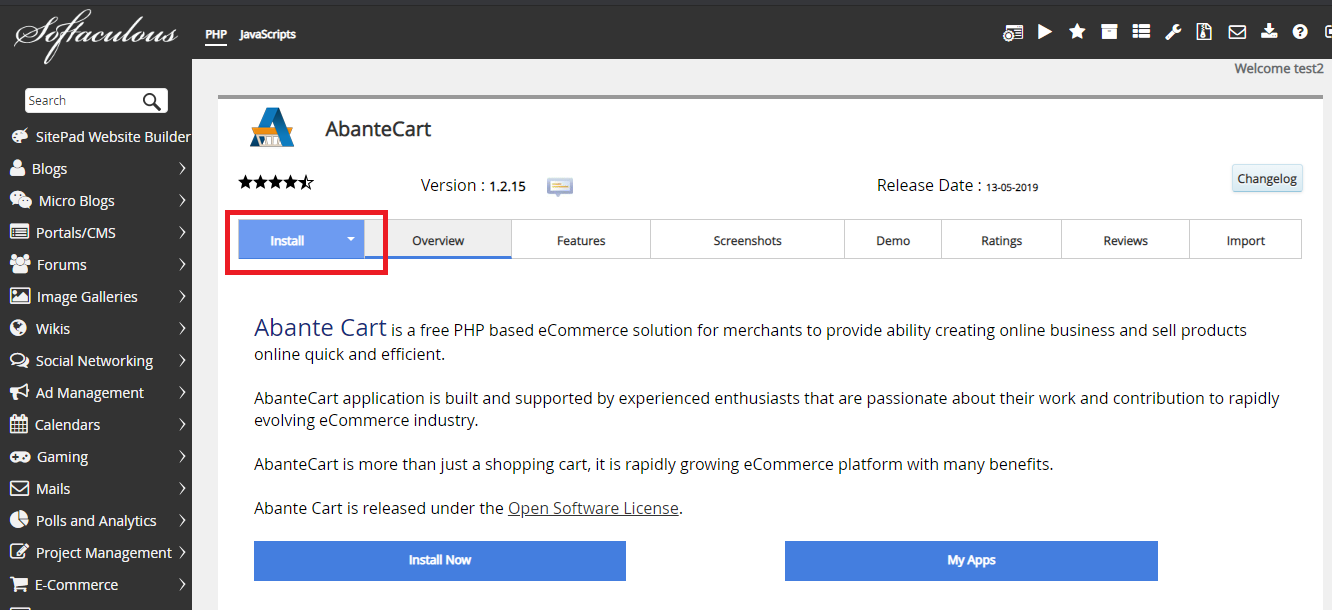Select the Mails category label
Image resolution: width=1332 pixels, height=610 pixels.
coord(53,488)
